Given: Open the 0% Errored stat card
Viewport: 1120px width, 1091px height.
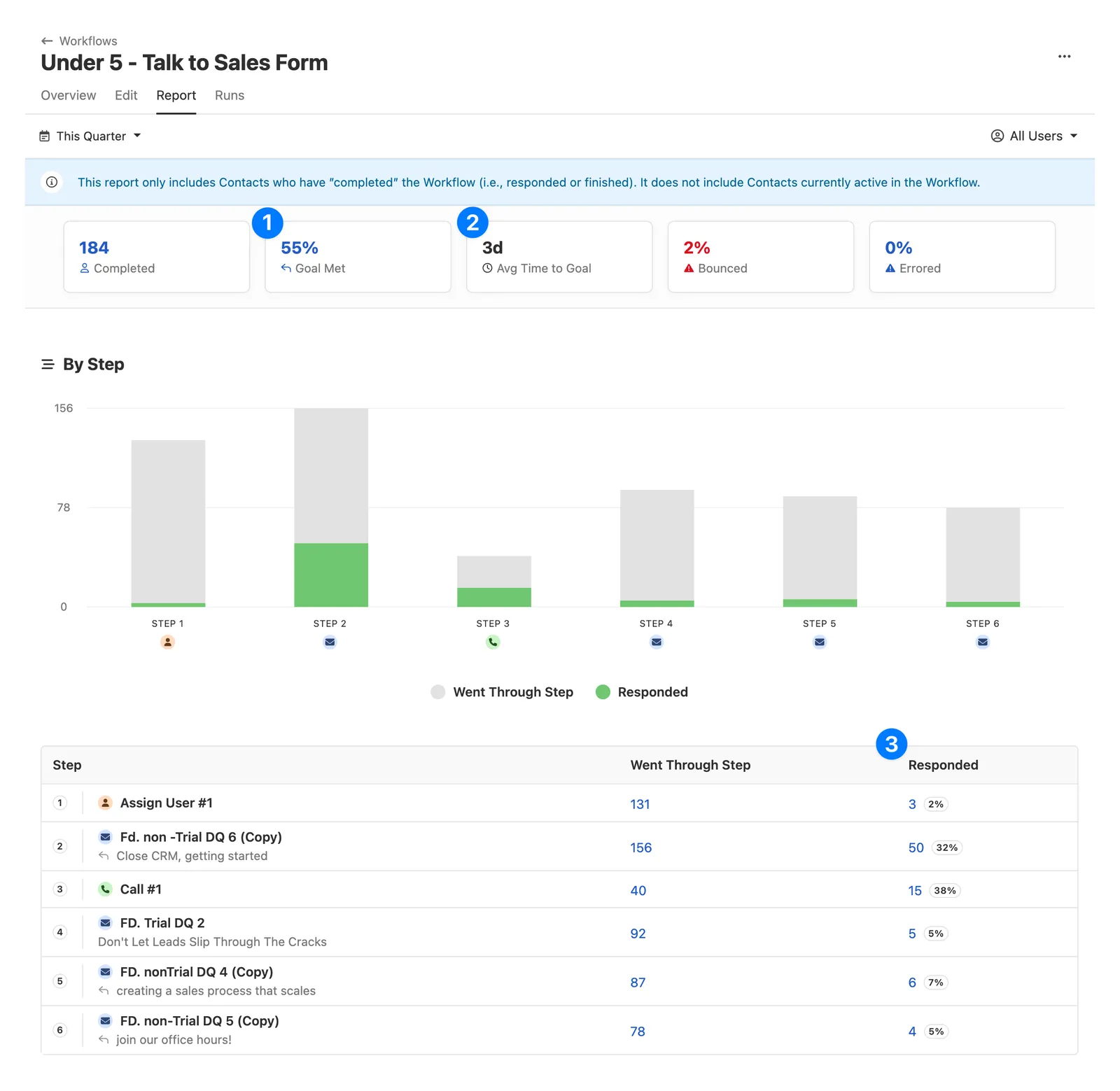Looking at the screenshot, I should click(962, 257).
